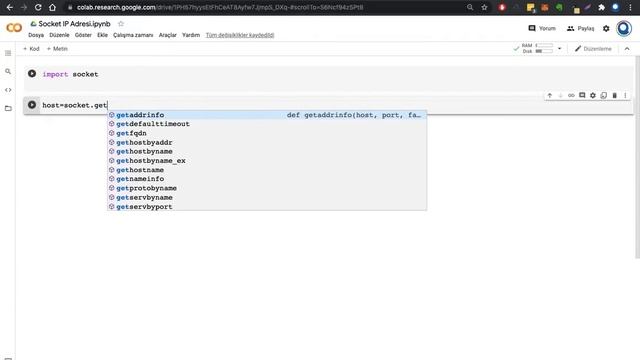Screen dimensions: 640x360
Task: Open Files folder sidebar icon
Action: (x=8, y=108)
